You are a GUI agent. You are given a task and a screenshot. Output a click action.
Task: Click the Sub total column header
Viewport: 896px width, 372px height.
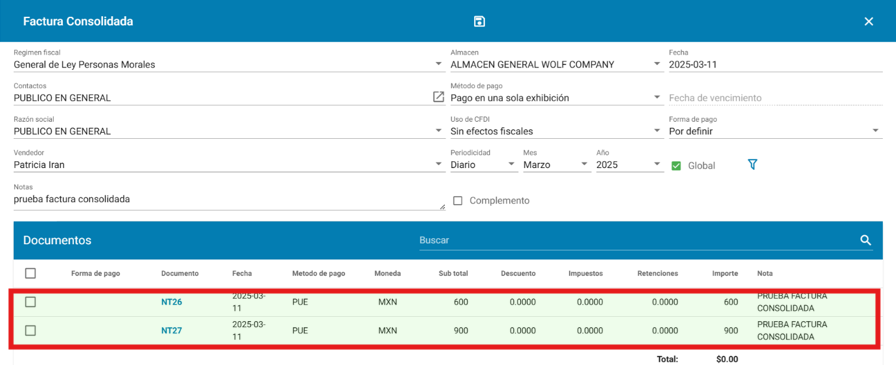click(453, 274)
